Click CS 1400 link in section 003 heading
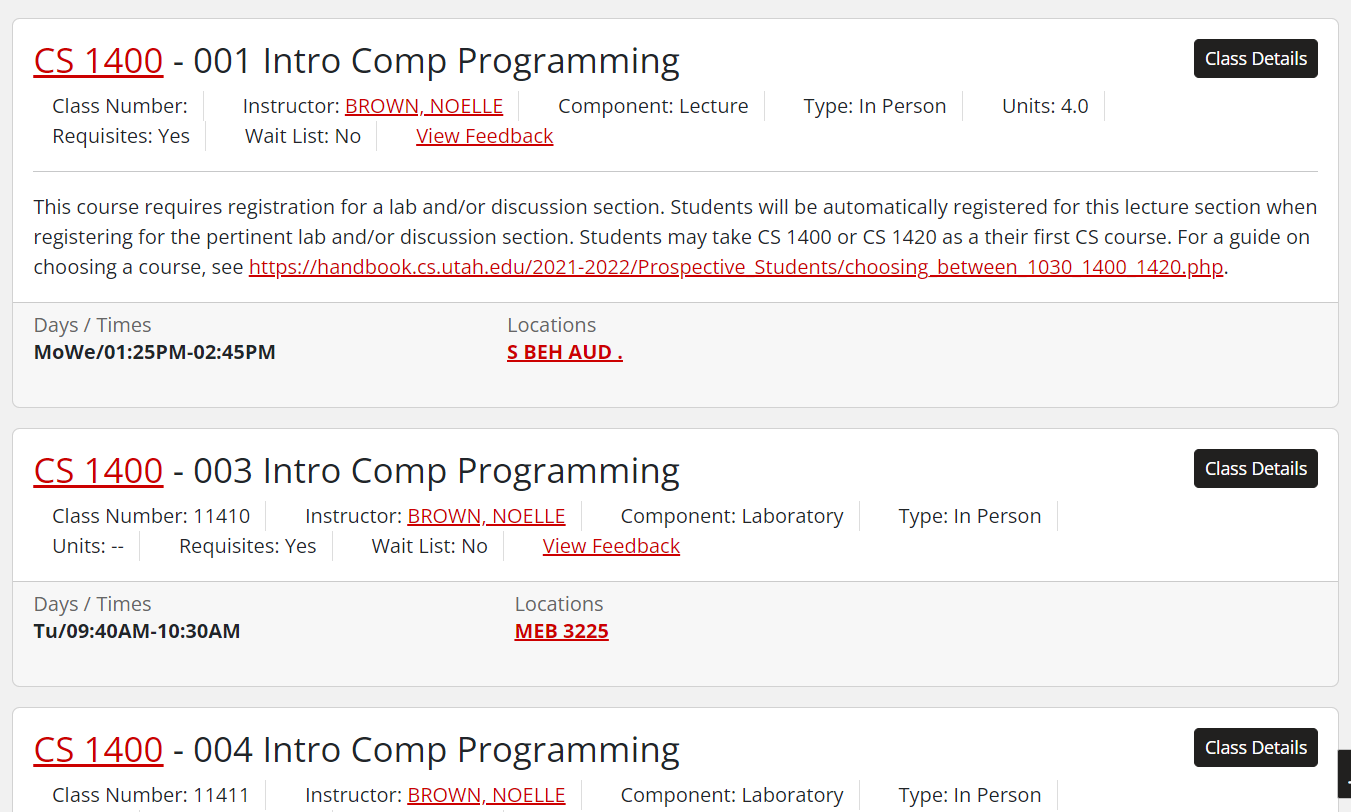 pos(98,471)
